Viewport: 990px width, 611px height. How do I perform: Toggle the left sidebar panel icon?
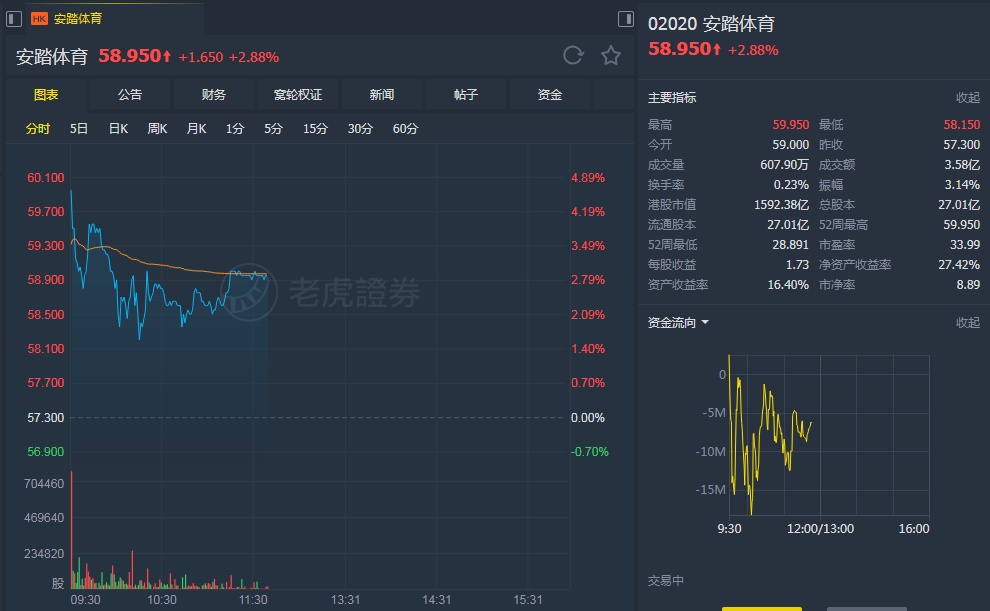pos(13,18)
